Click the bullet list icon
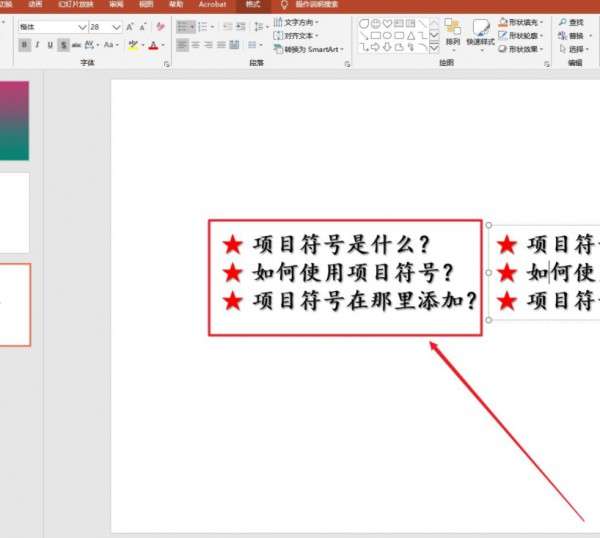The image size is (600, 538). click(x=183, y=27)
